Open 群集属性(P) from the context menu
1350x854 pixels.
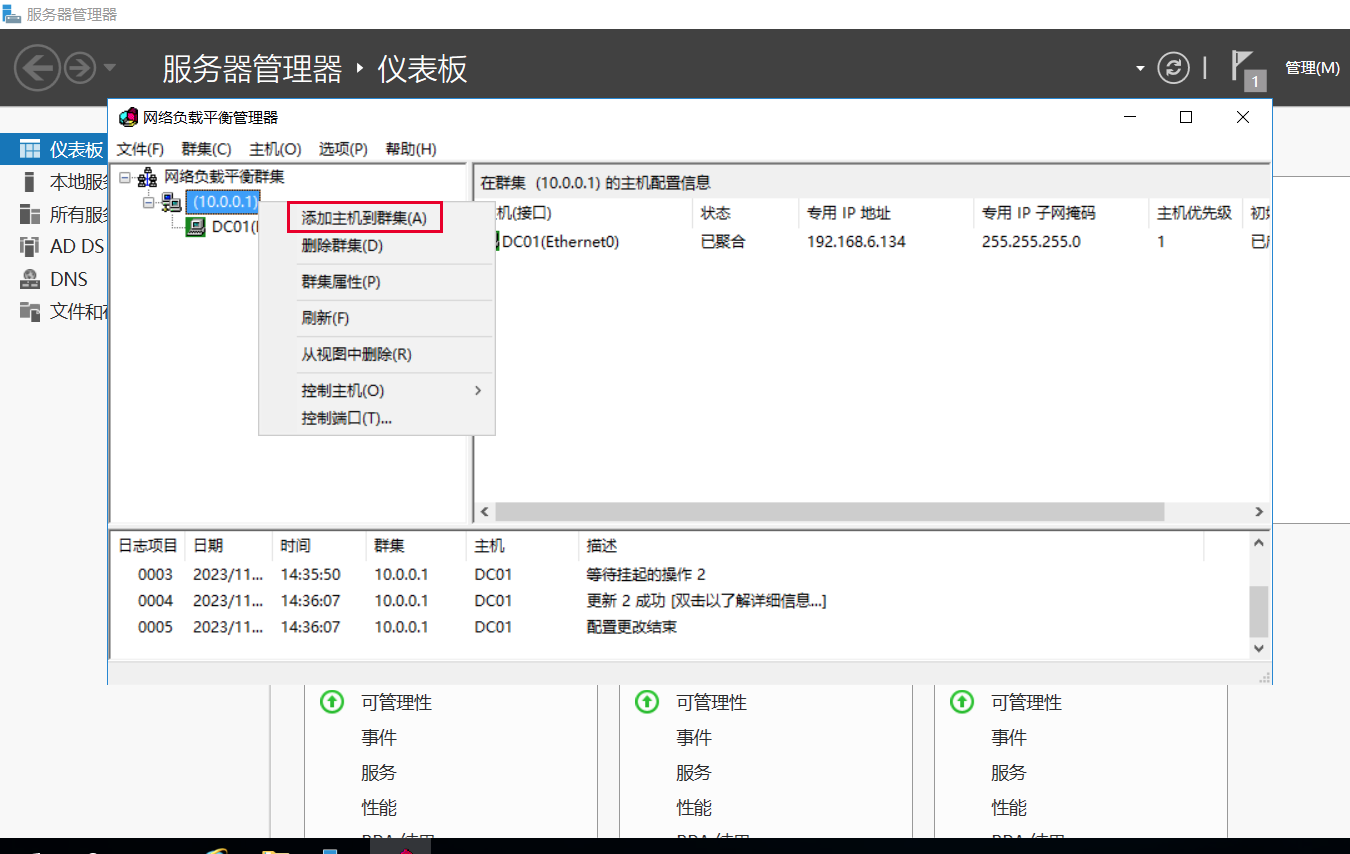tap(341, 282)
